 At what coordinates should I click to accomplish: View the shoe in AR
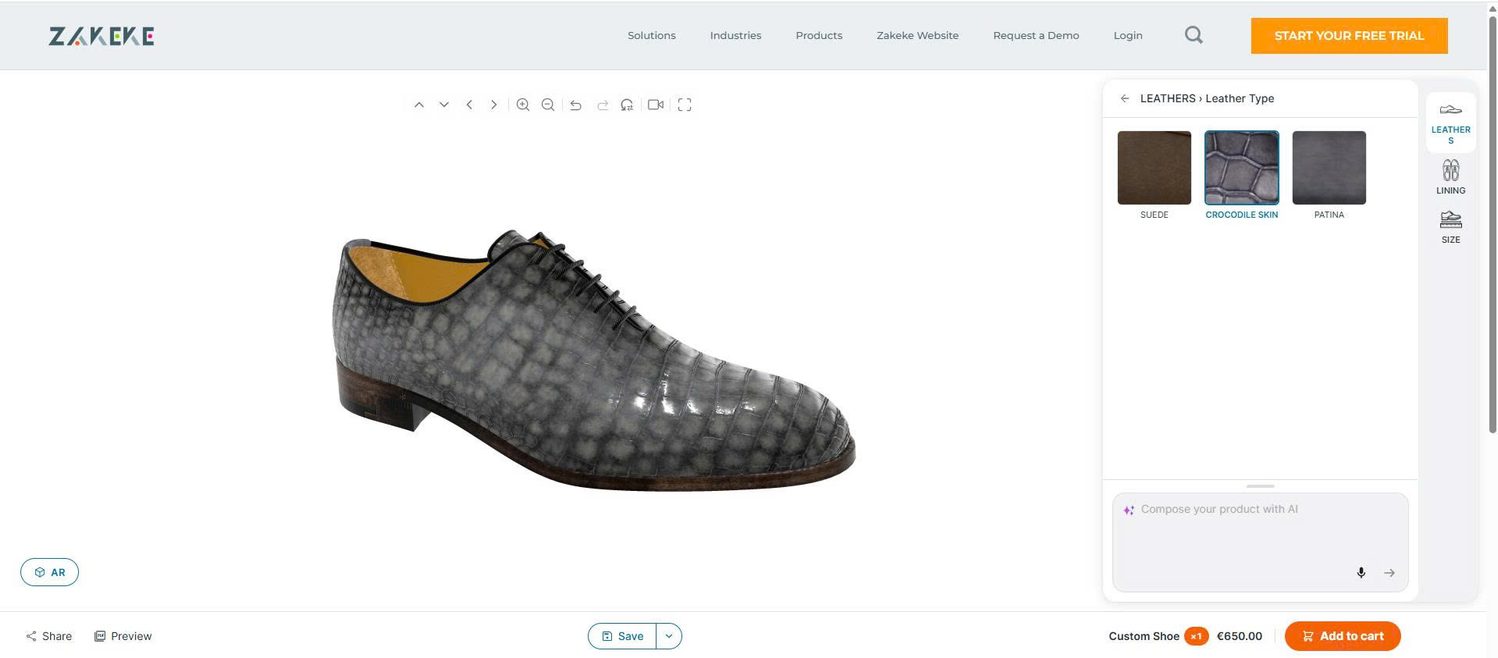click(50, 572)
